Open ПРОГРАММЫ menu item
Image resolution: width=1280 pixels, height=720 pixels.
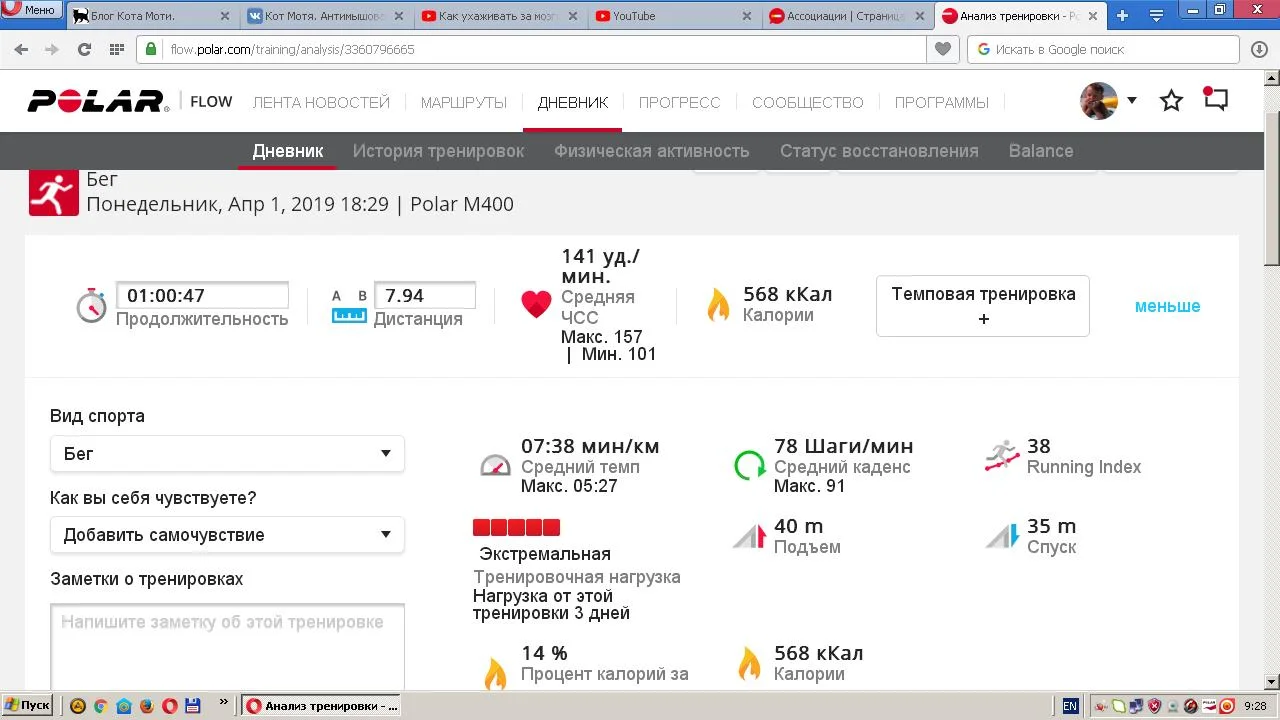pyautogui.click(x=942, y=102)
